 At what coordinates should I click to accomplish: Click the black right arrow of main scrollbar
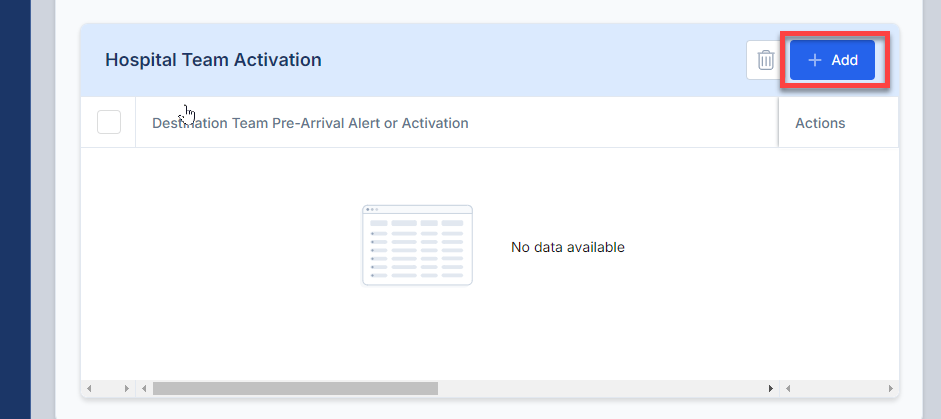[x=771, y=388]
